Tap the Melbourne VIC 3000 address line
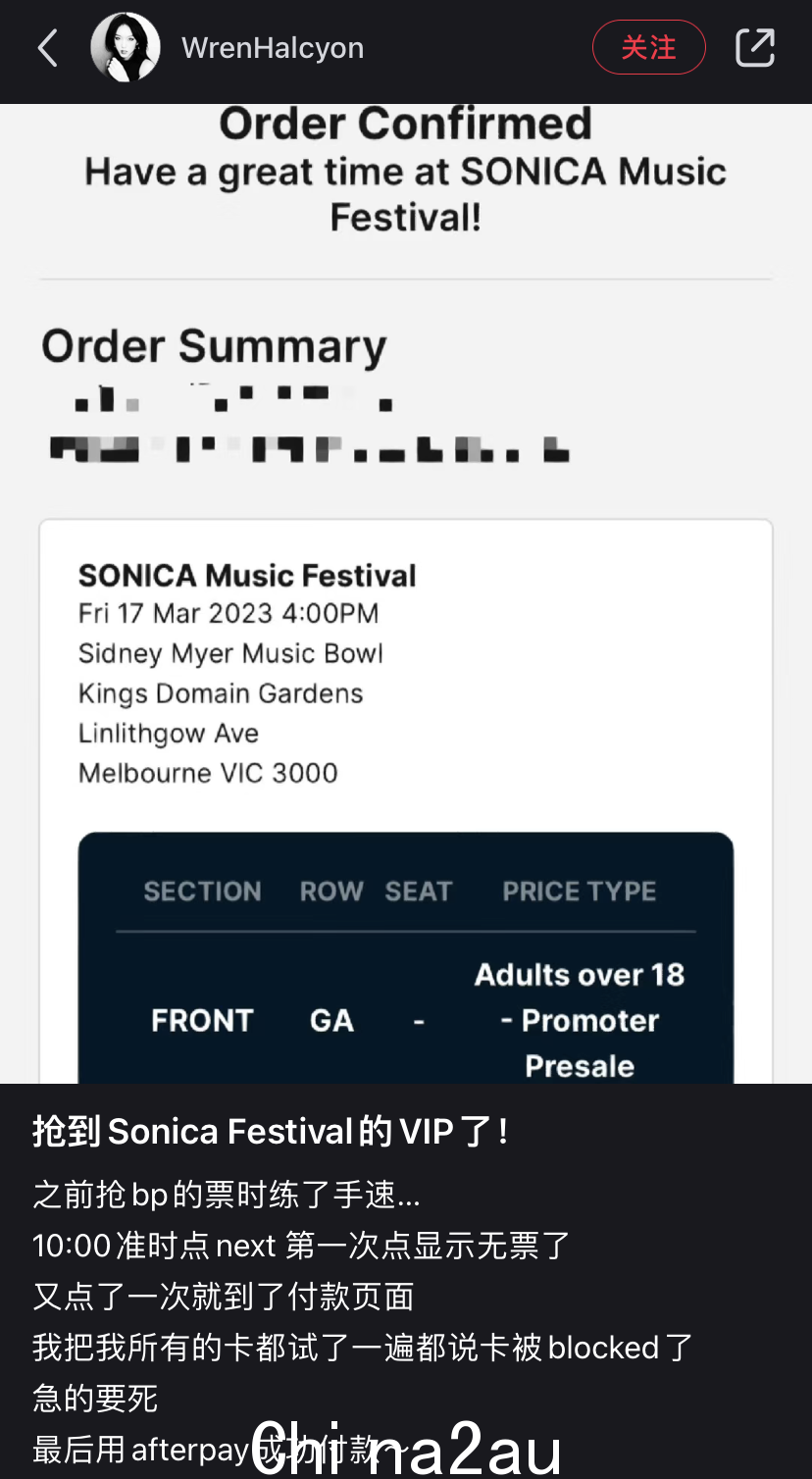Viewport: 812px width, 1479px height. tap(208, 773)
